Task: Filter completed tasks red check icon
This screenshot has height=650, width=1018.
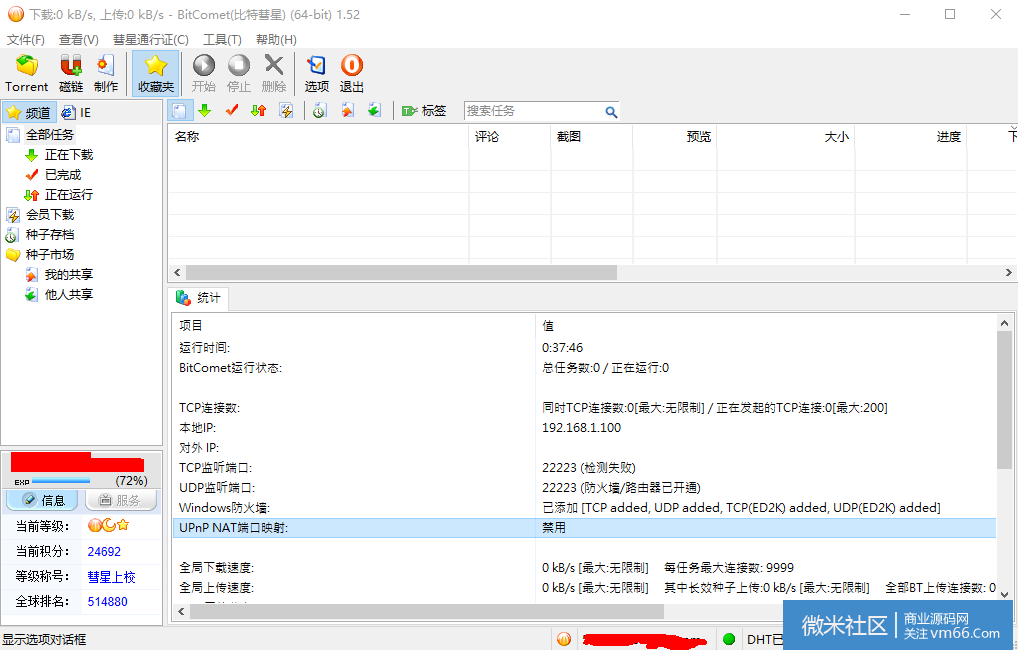Action: click(x=232, y=111)
